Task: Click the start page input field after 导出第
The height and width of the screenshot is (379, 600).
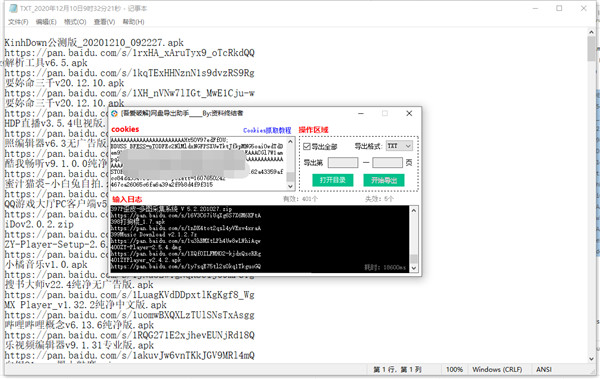Action: [x=343, y=163]
